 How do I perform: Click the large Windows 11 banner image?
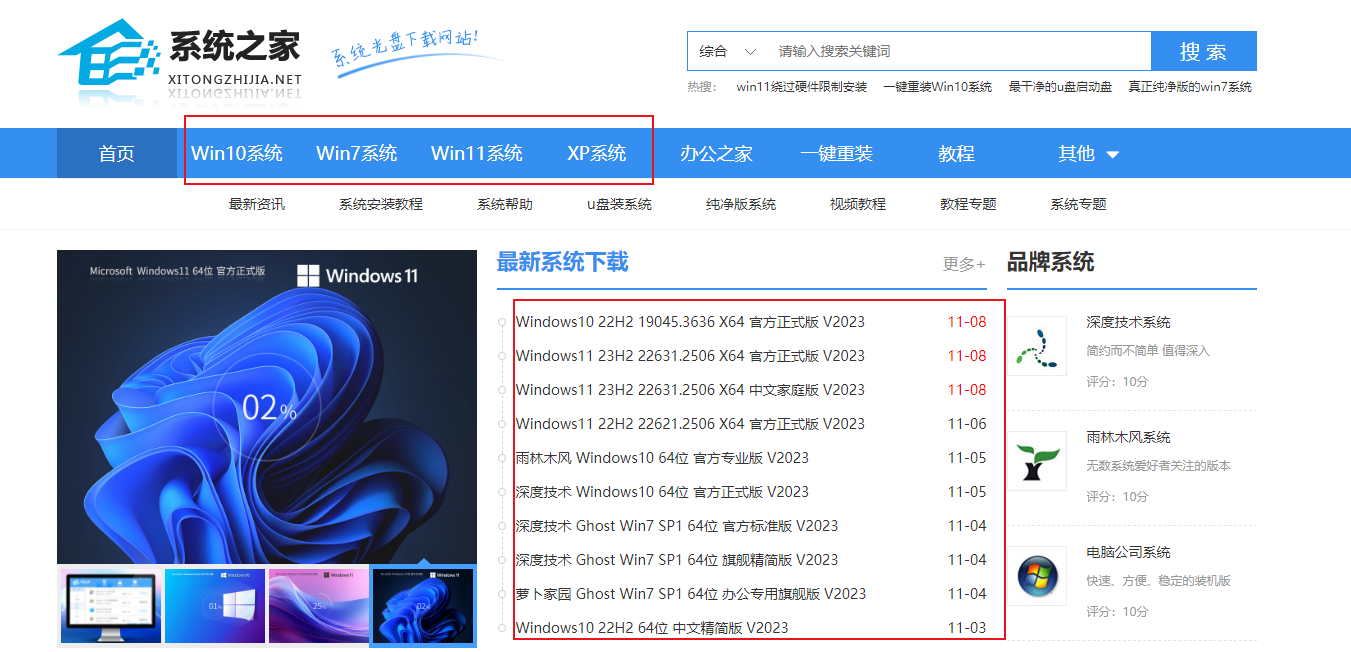[x=267, y=407]
